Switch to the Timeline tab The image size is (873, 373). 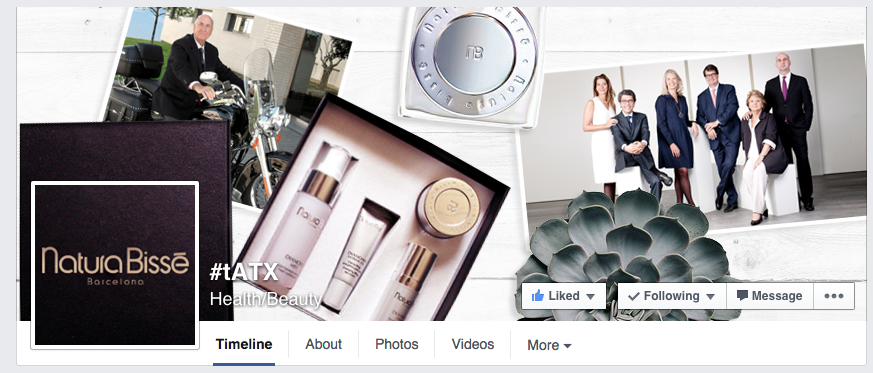click(244, 345)
